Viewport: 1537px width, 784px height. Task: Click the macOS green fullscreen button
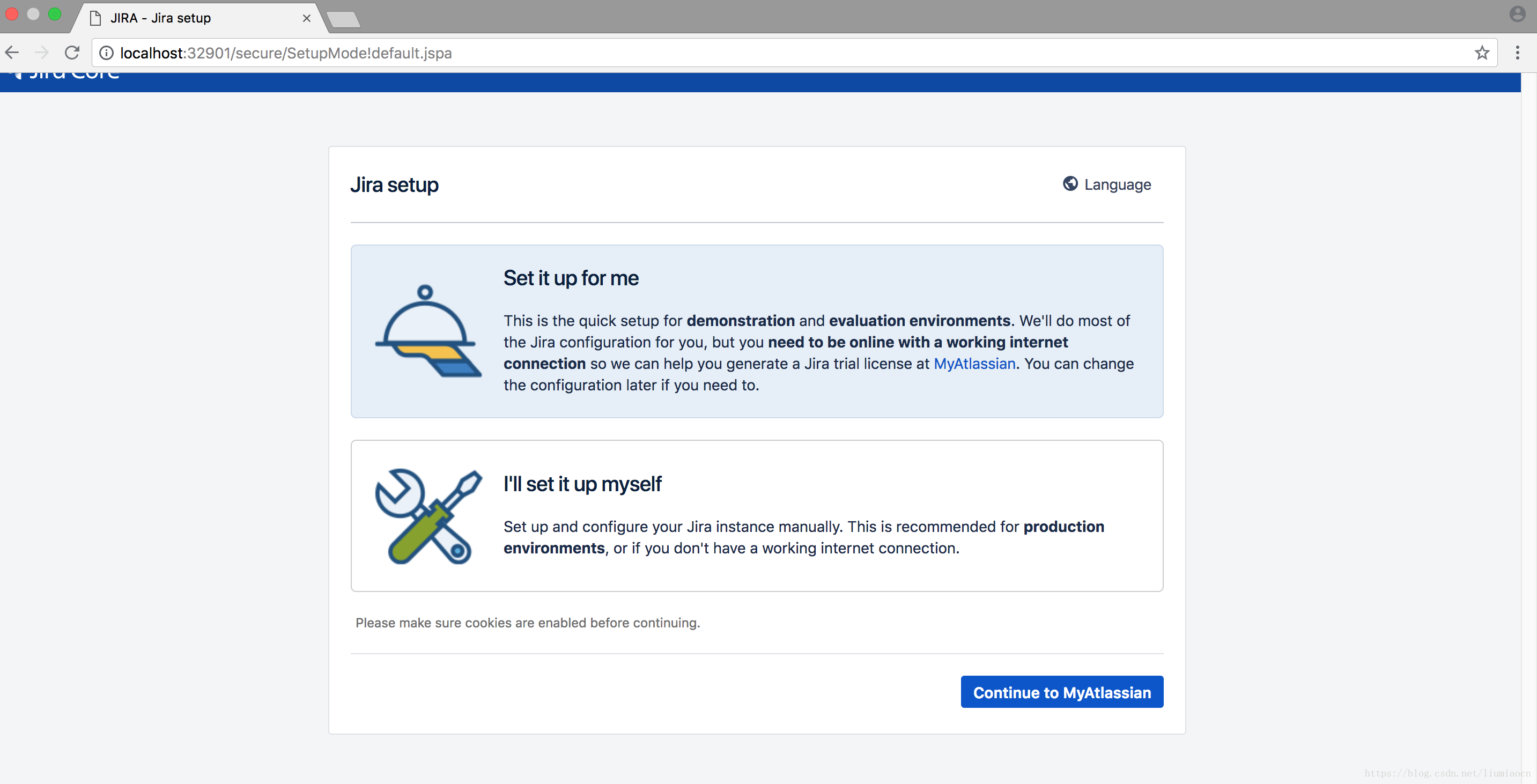[x=54, y=14]
